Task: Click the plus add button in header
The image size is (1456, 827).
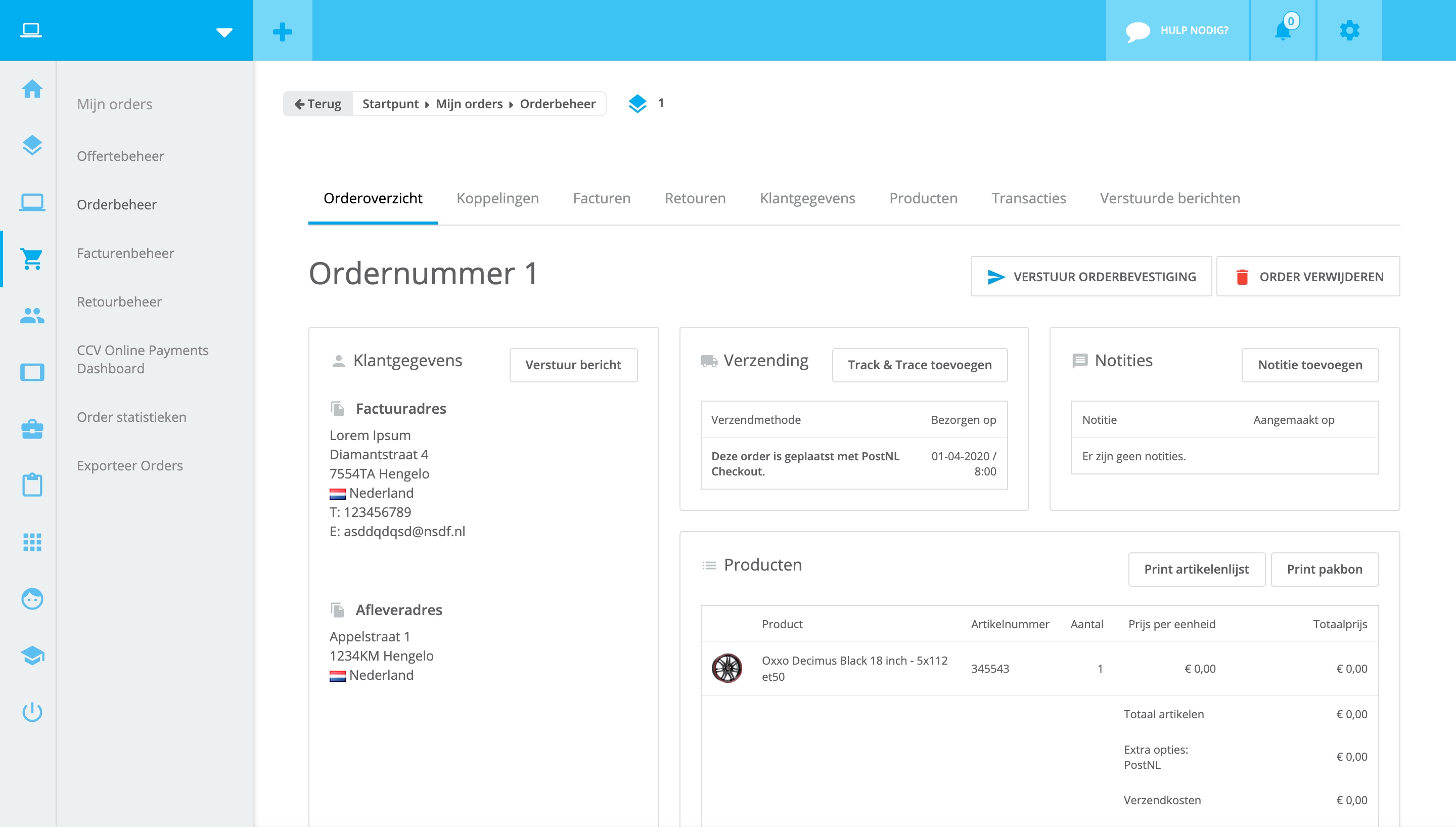Action: (282, 31)
